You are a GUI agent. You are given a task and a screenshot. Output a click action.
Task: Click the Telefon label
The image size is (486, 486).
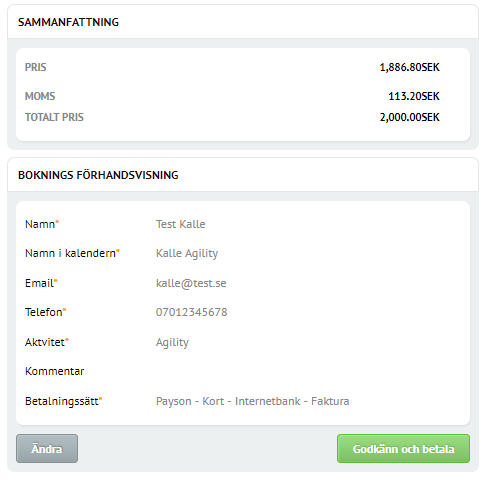click(x=46, y=312)
